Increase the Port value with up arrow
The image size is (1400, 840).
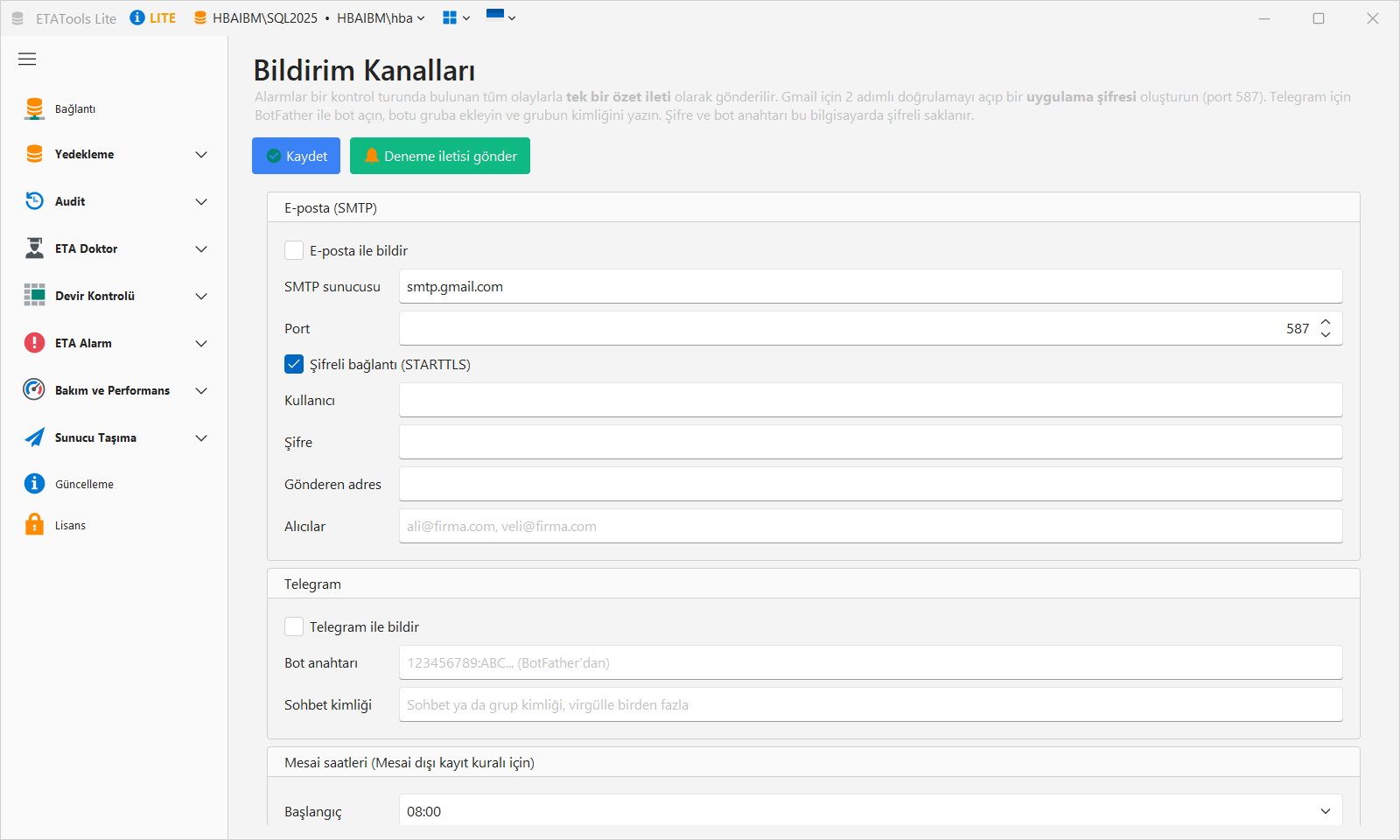click(x=1326, y=322)
